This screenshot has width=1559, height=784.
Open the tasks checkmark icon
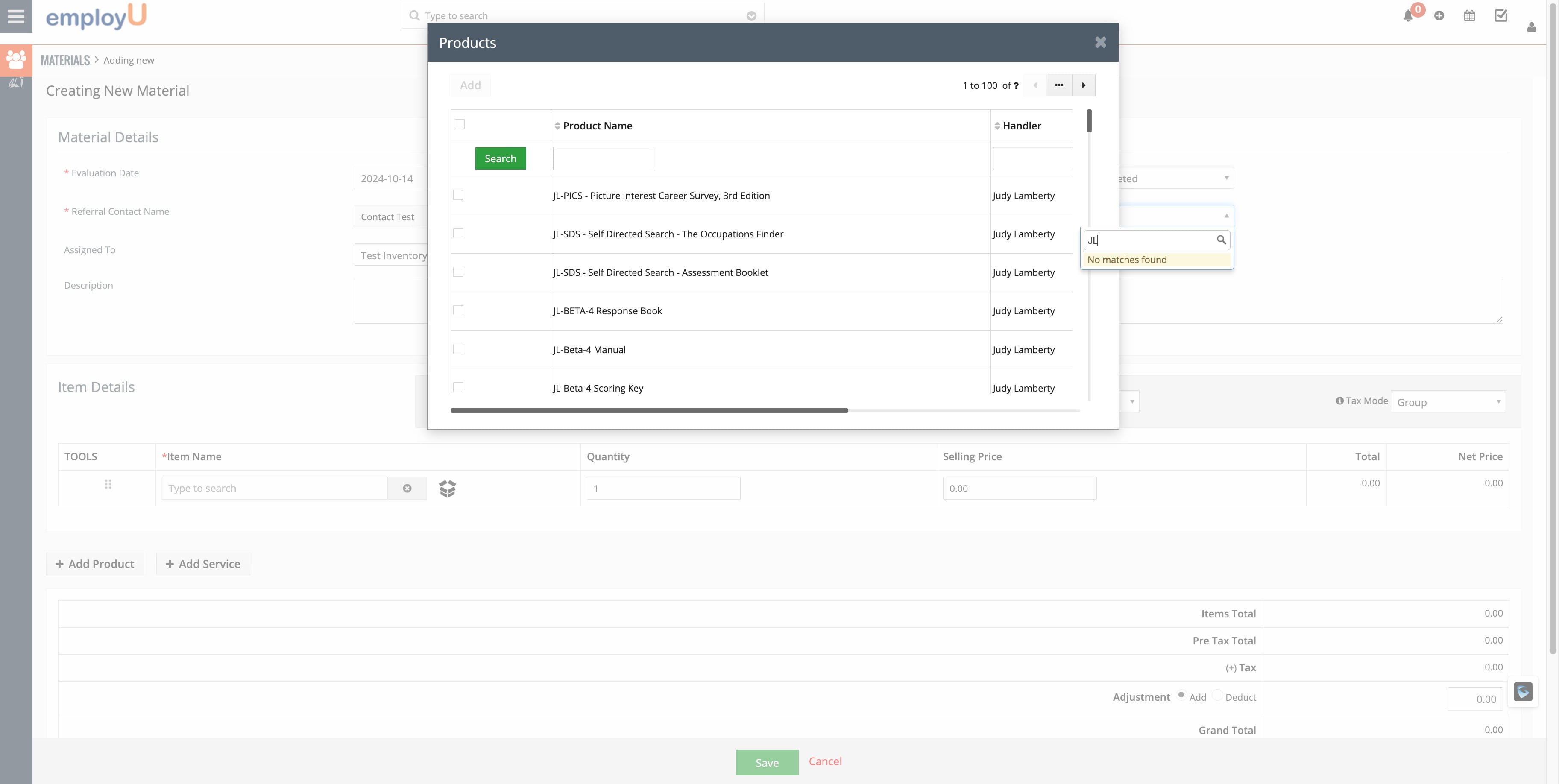1501,16
